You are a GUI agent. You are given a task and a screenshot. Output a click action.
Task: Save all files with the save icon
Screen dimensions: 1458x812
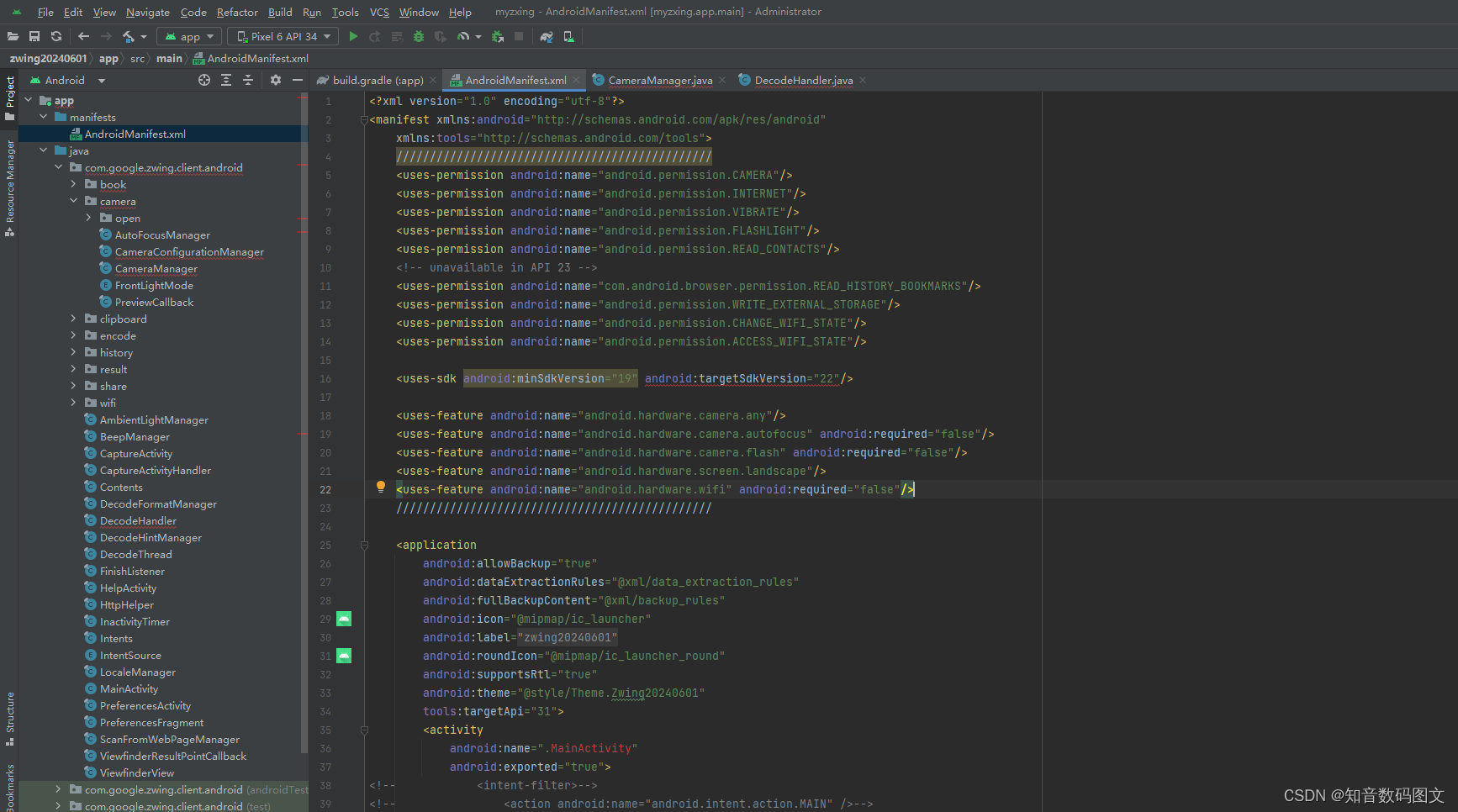(x=34, y=36)
